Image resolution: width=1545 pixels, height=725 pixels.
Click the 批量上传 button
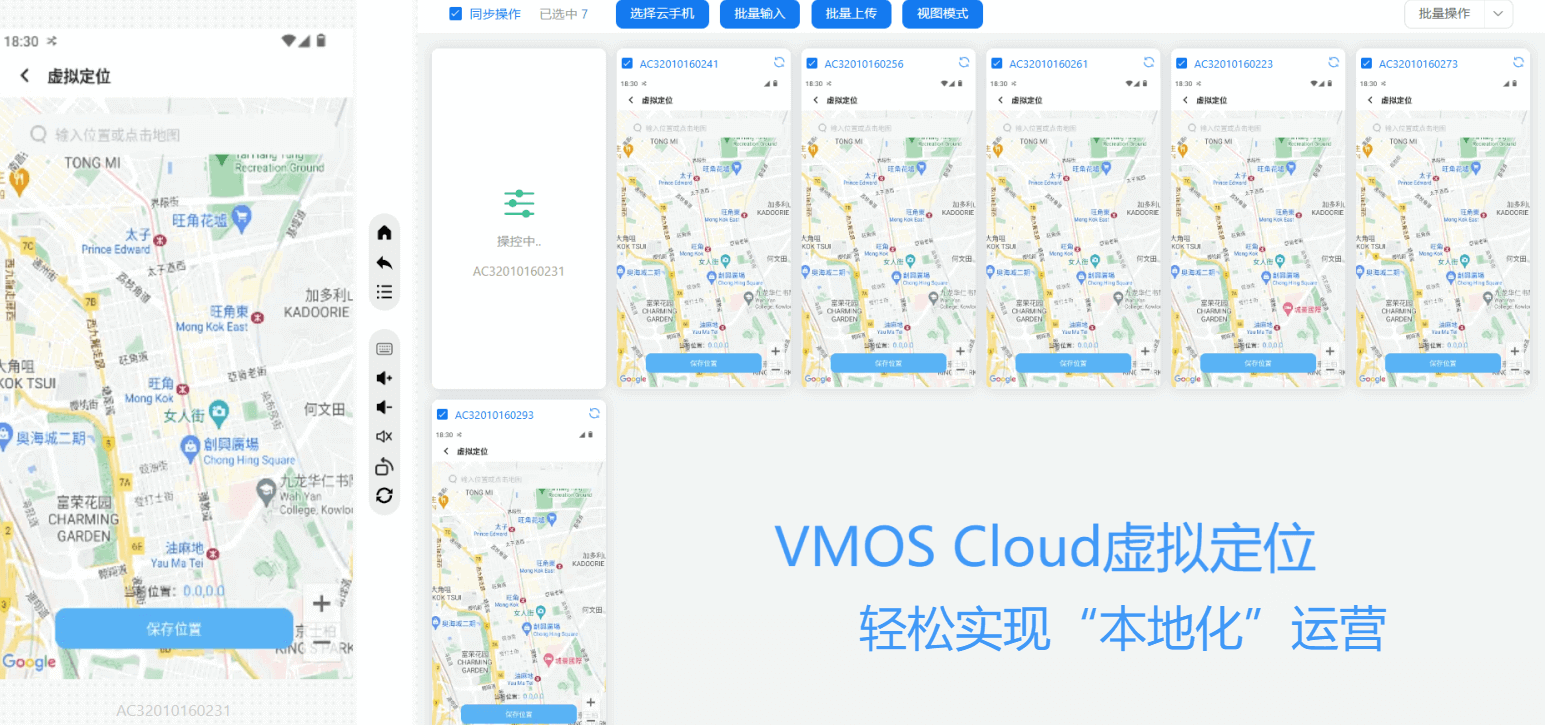tap(851, 14)
